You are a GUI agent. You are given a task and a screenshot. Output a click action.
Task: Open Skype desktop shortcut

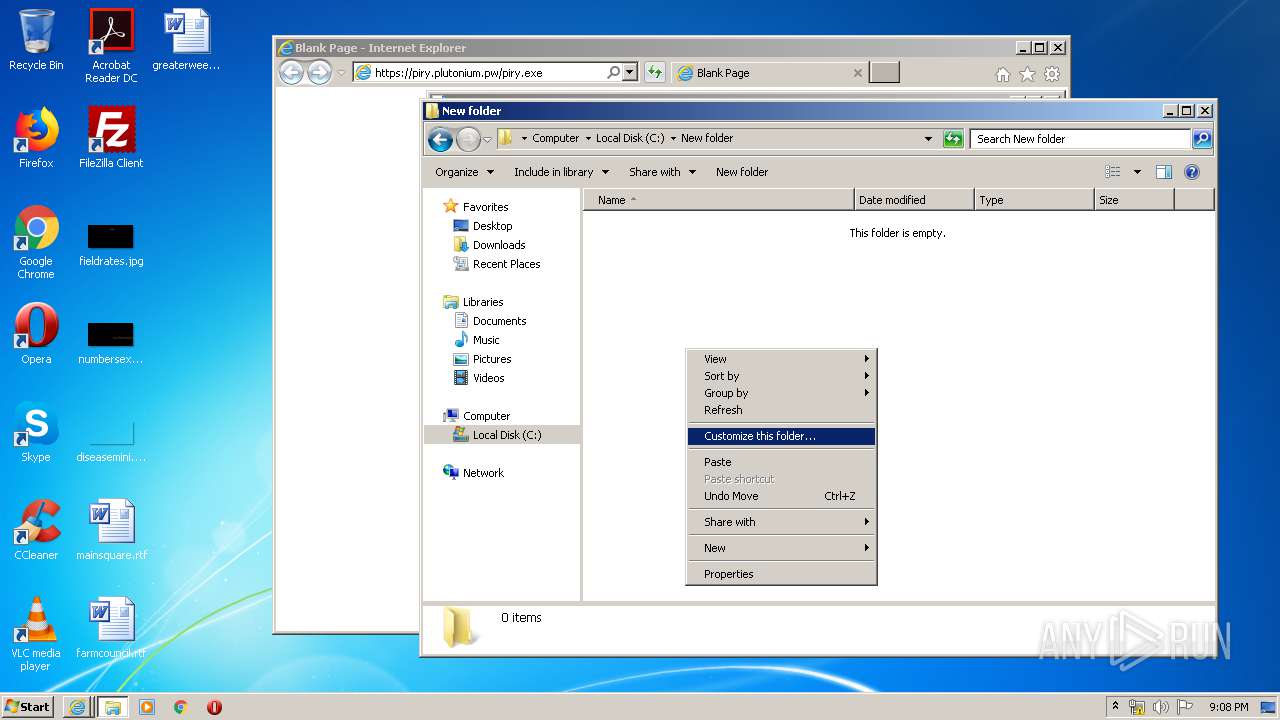click(x=36, y=432)
